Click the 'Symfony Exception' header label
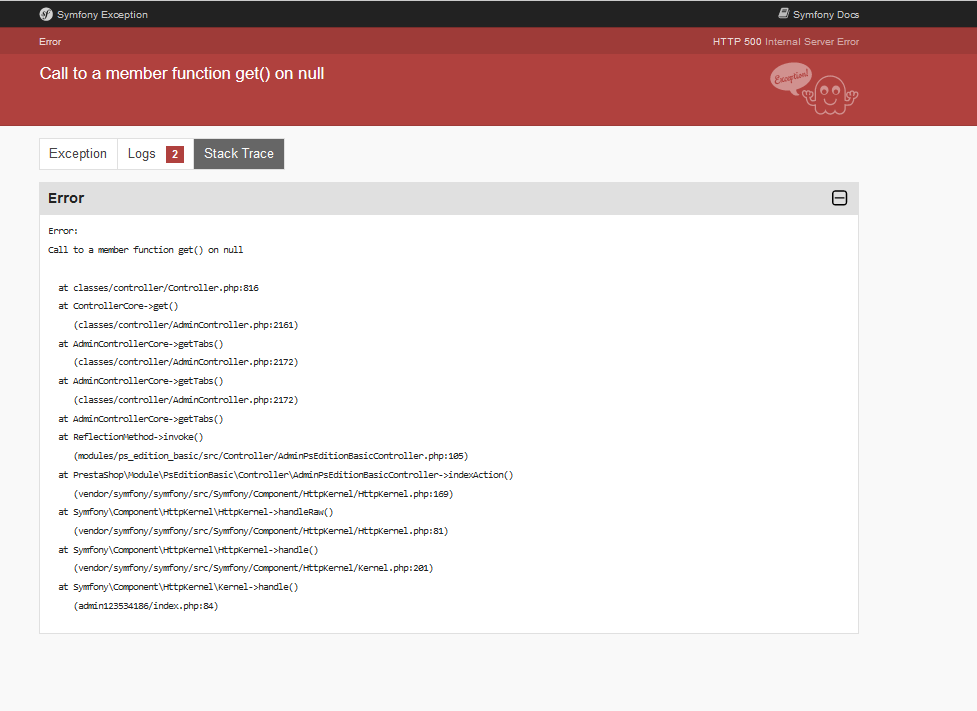The height and width of the screenshot is (711, 977). click(x=102, y=14)
